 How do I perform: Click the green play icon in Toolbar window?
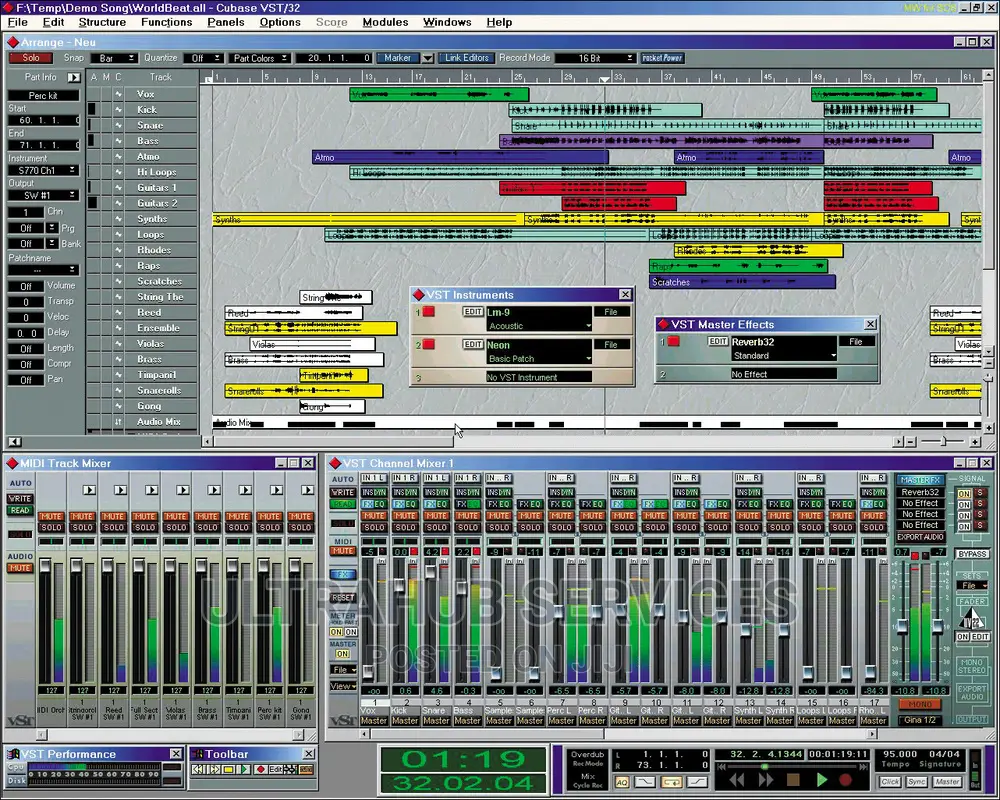244,770
